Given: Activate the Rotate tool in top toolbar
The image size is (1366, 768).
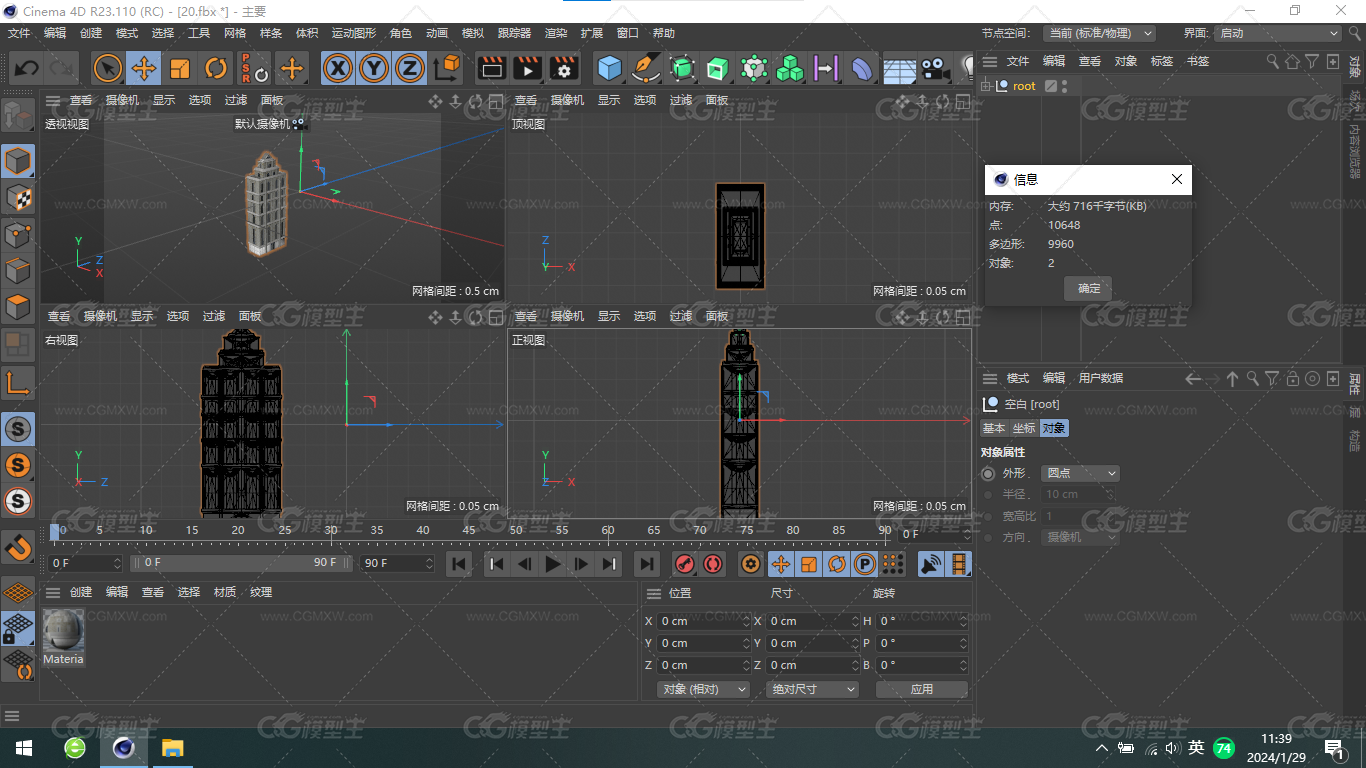Looking at the screenshot, I should click(x=216, y=68).
